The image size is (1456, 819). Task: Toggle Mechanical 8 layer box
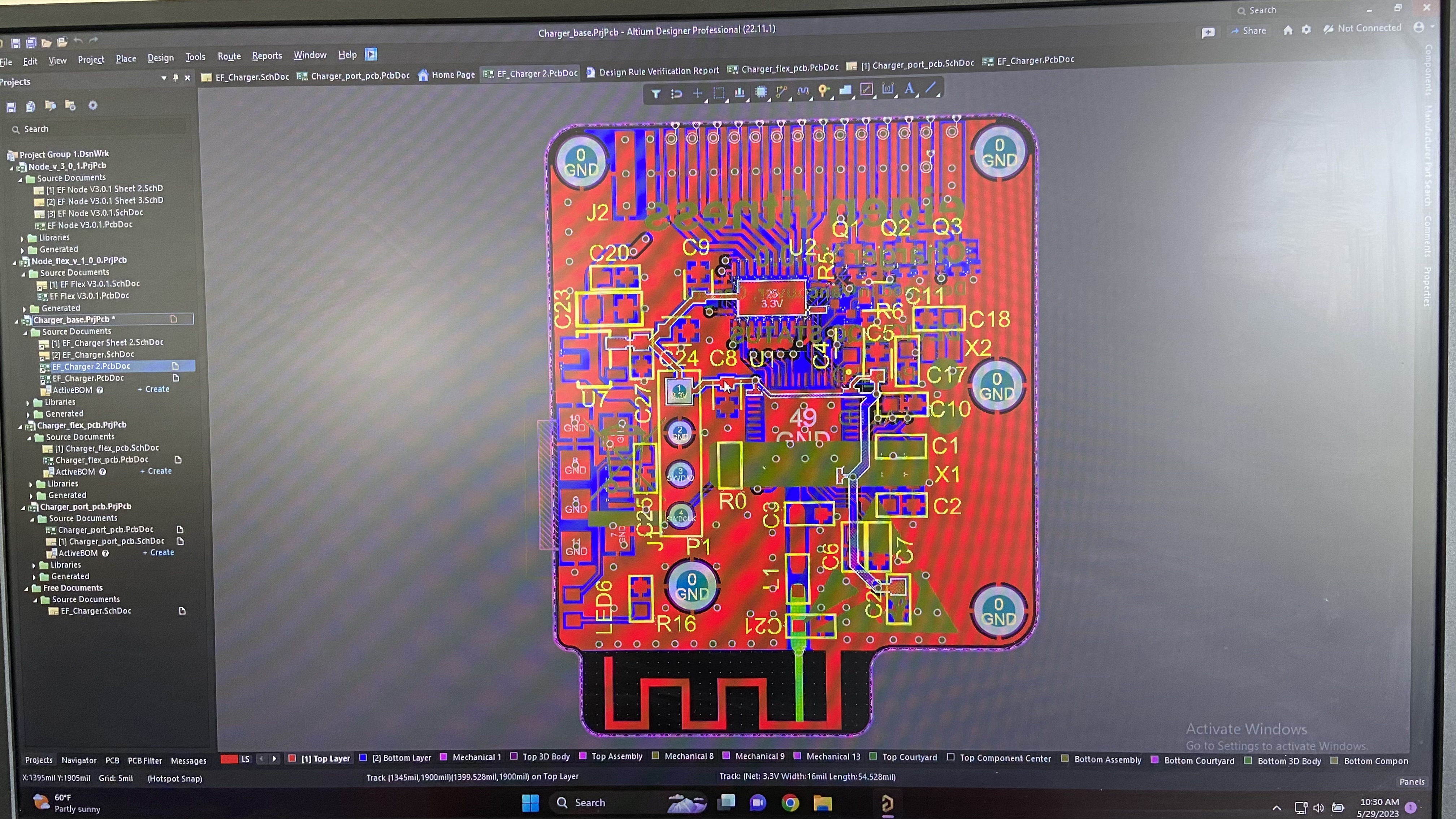click(x=656, y=756)
